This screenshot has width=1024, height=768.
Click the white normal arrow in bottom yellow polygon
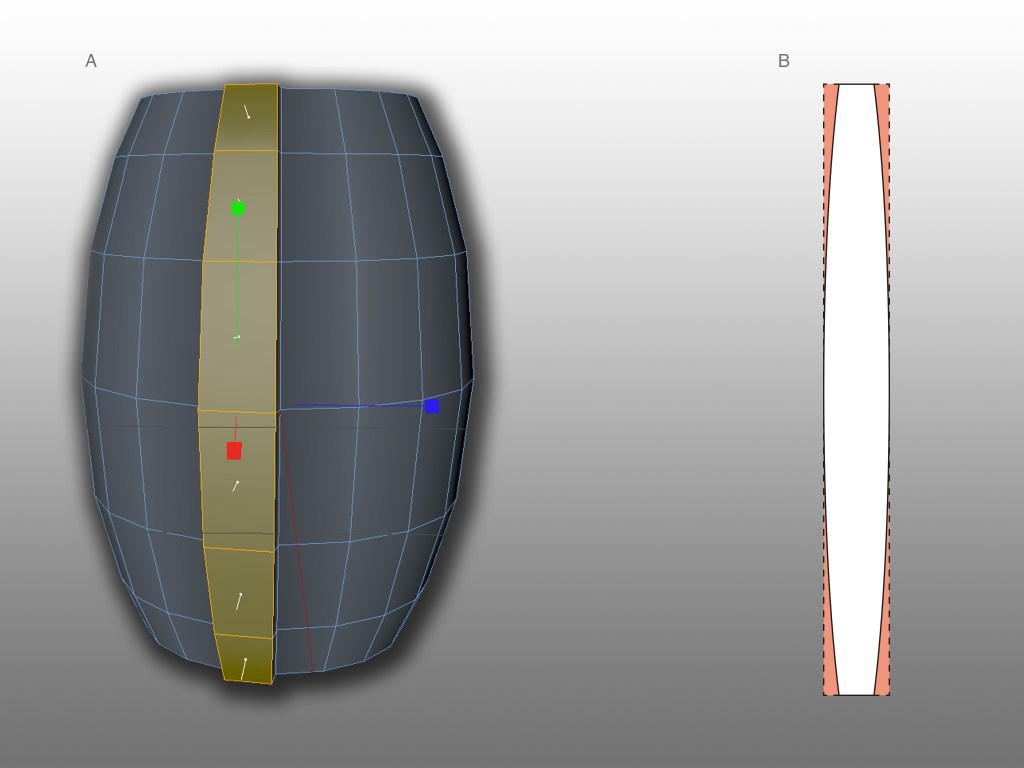[243, 668]
